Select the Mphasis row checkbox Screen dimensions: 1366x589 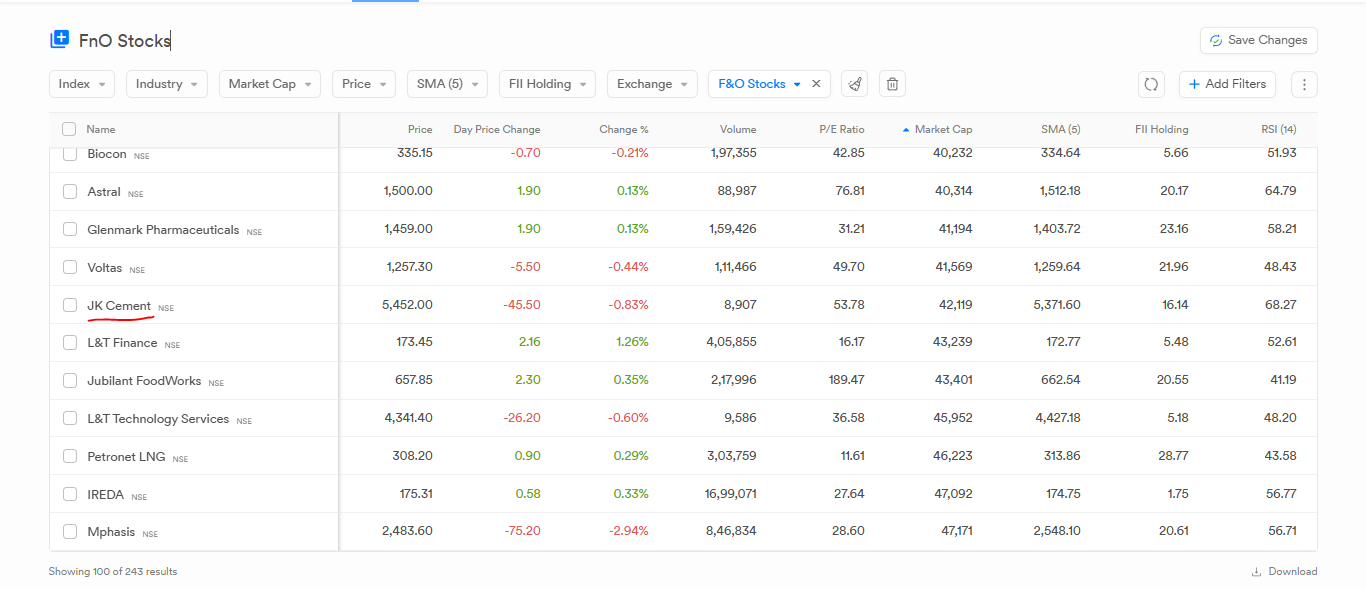point(70,531)
